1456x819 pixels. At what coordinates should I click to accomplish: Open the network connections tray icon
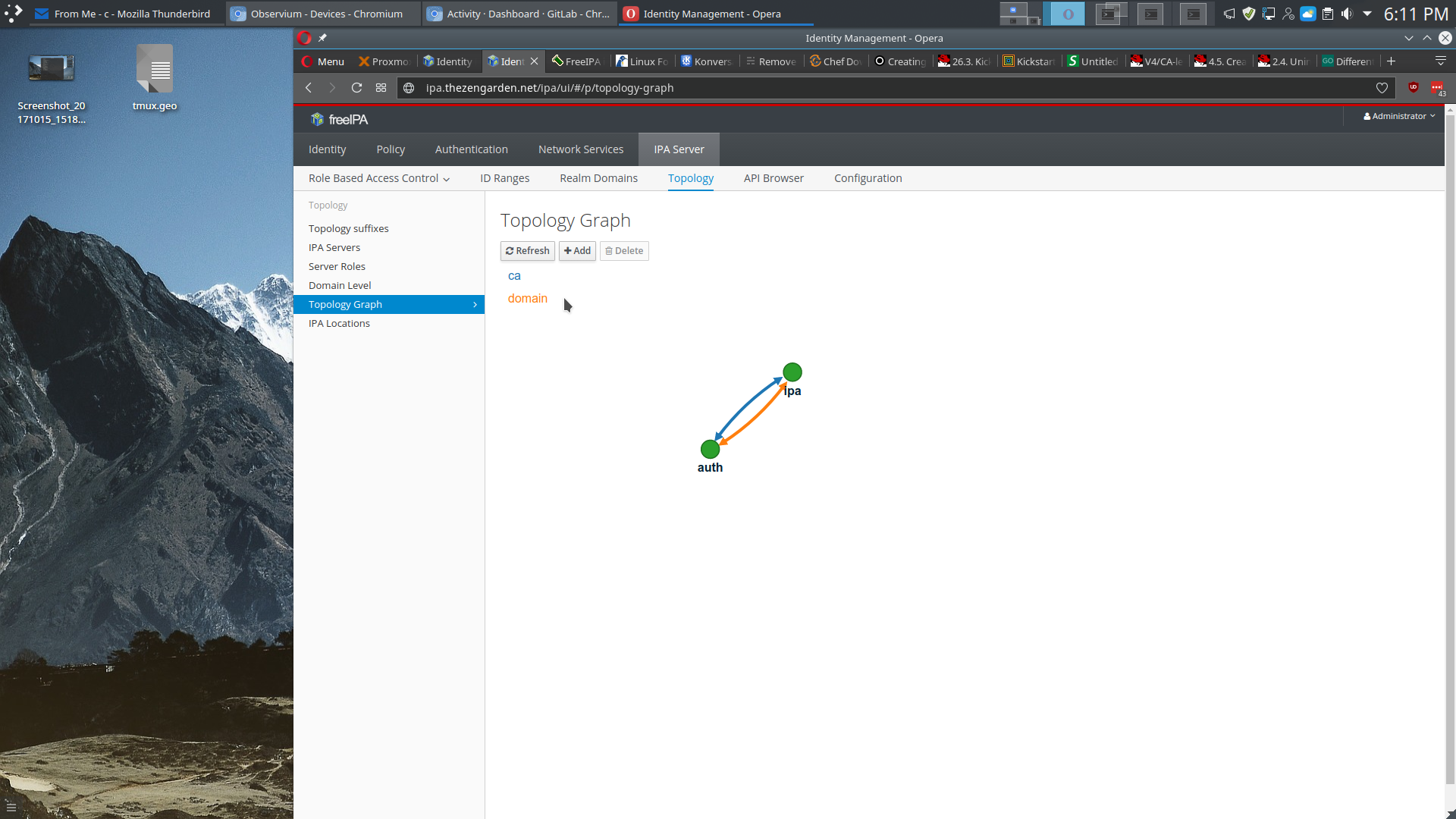pyautogui.click(x=1269, y=14)
